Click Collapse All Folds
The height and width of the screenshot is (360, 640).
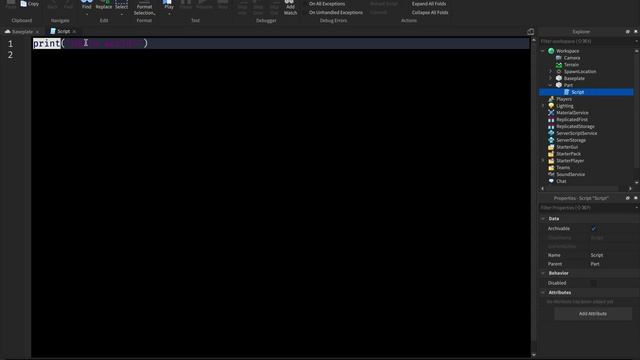click(430, 13)
